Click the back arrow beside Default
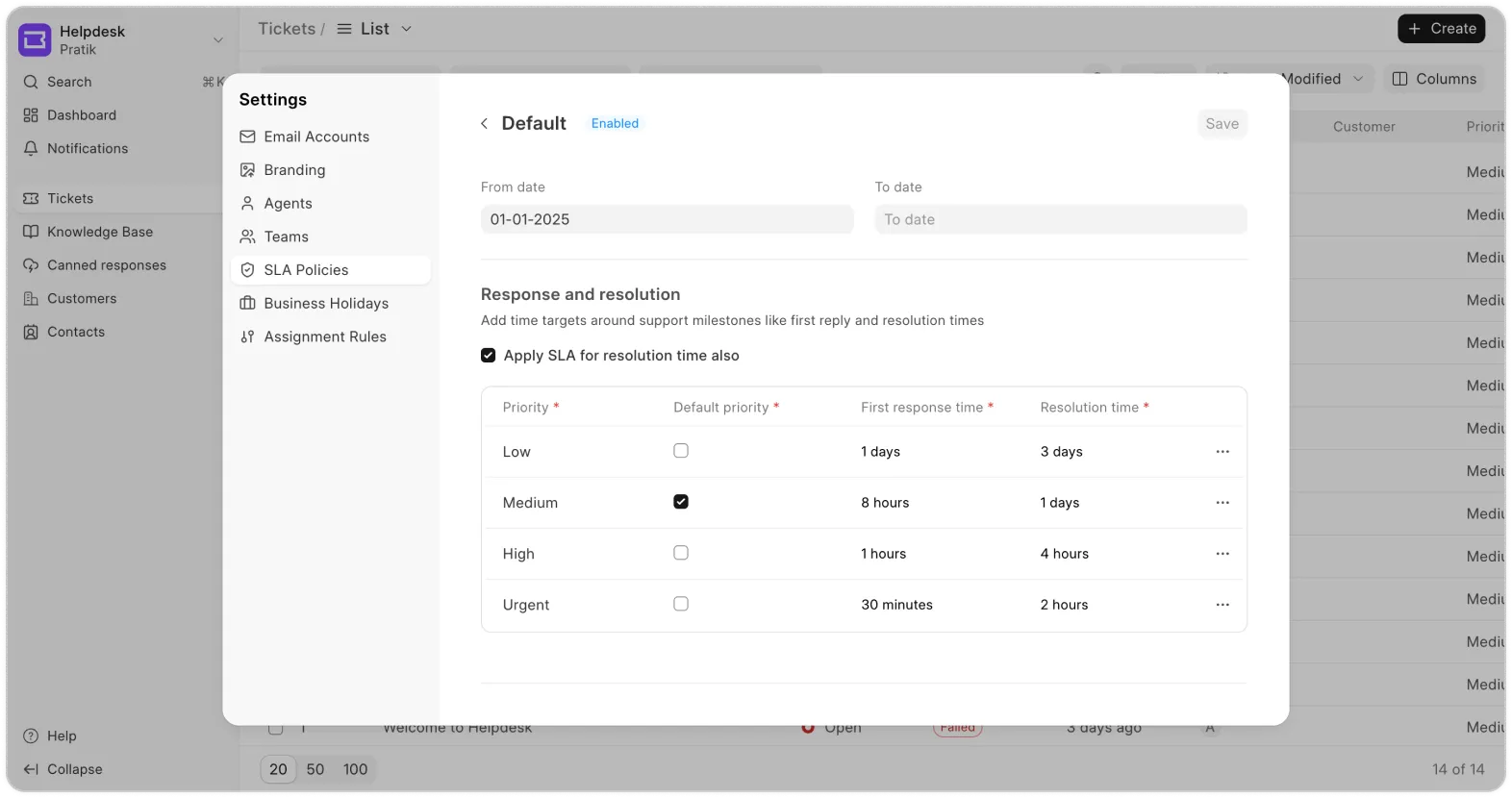The image size is (1512, 798). coord(484,124)
